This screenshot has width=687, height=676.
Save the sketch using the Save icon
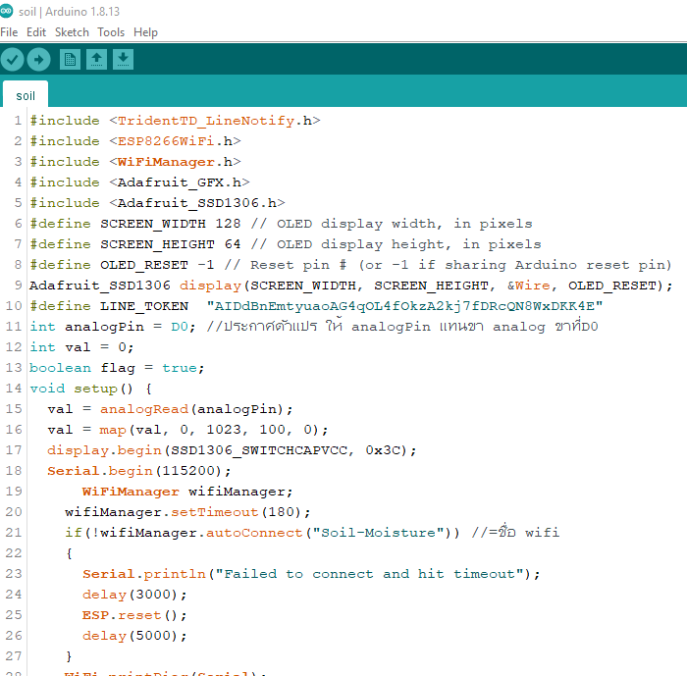tap(122, 60)
